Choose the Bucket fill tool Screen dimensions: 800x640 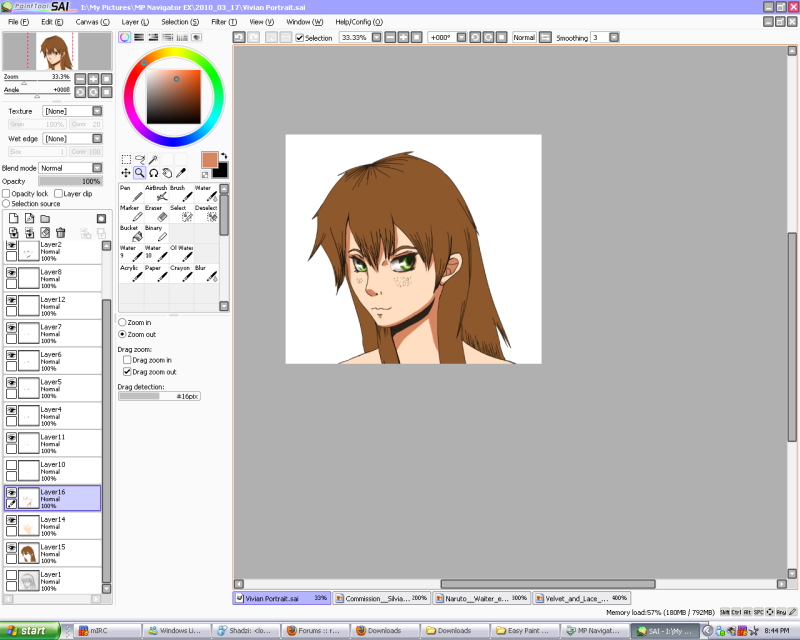[133, 234]
